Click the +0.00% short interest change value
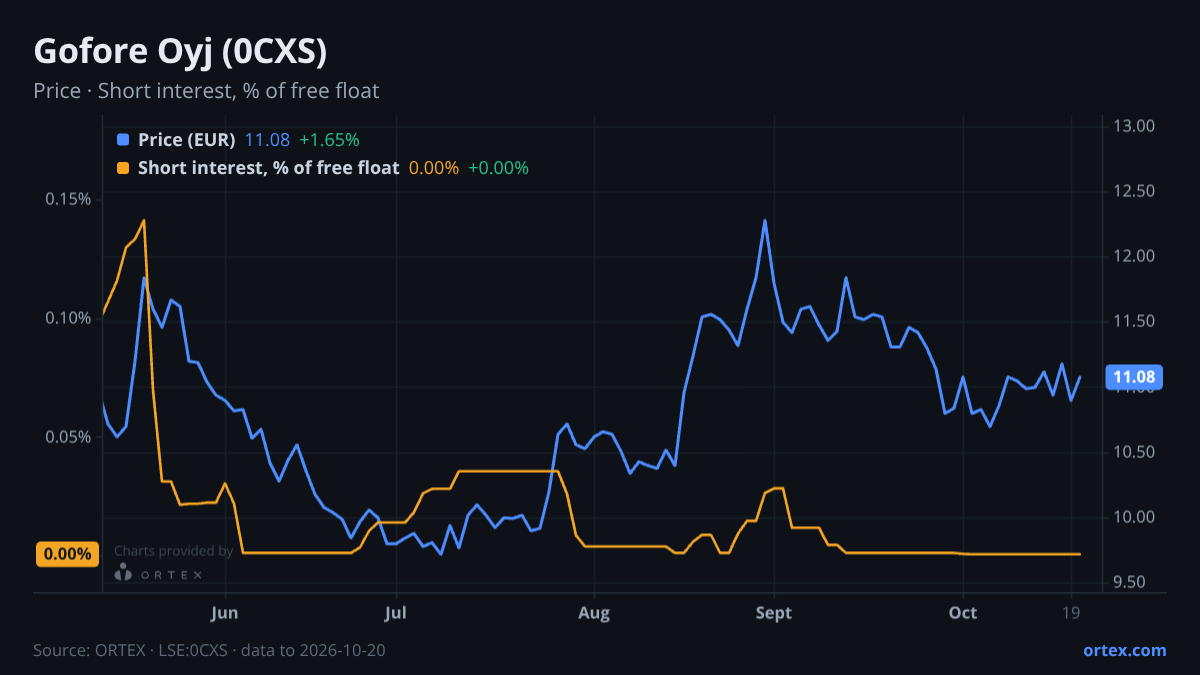The width and height of the screenshot is (1200, 675). tap(498, 168)
